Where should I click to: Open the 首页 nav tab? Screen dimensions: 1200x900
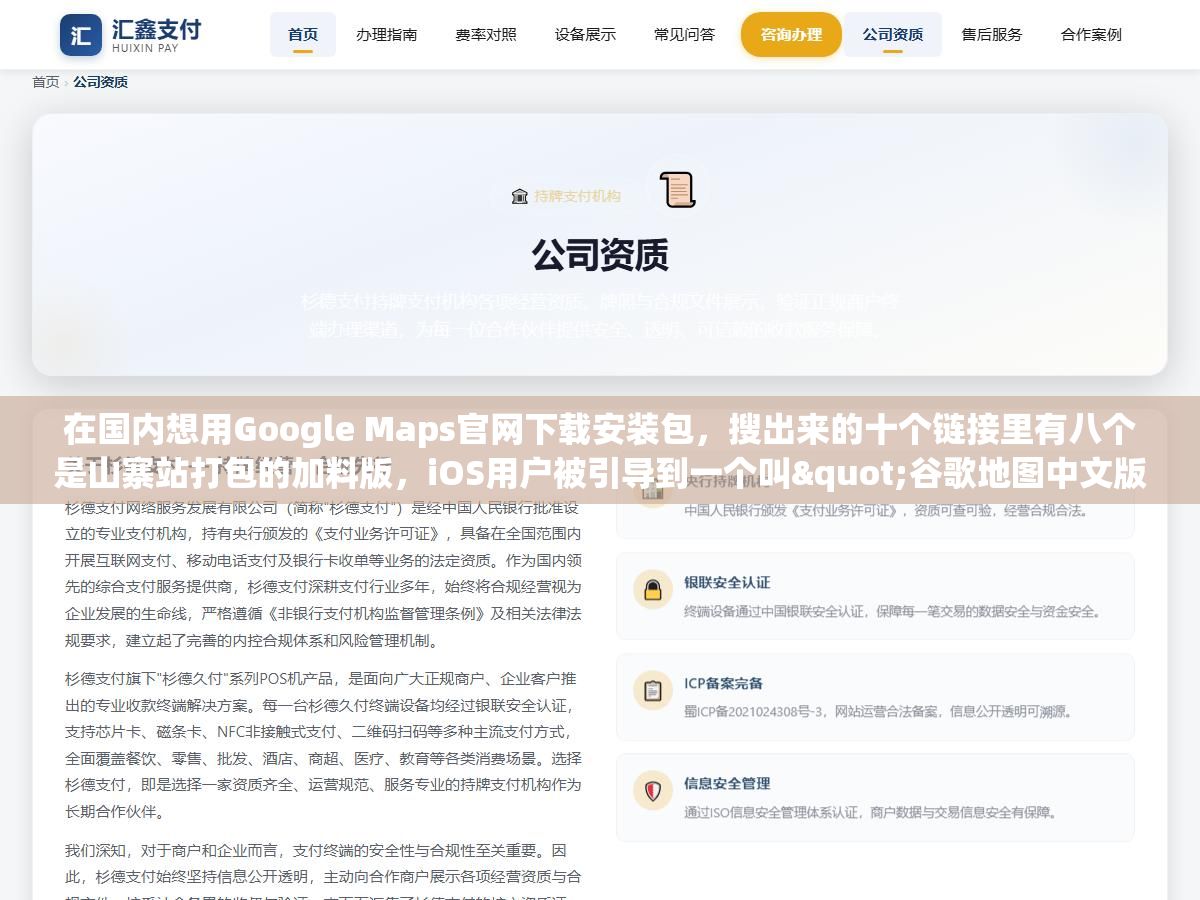point(303,34)
